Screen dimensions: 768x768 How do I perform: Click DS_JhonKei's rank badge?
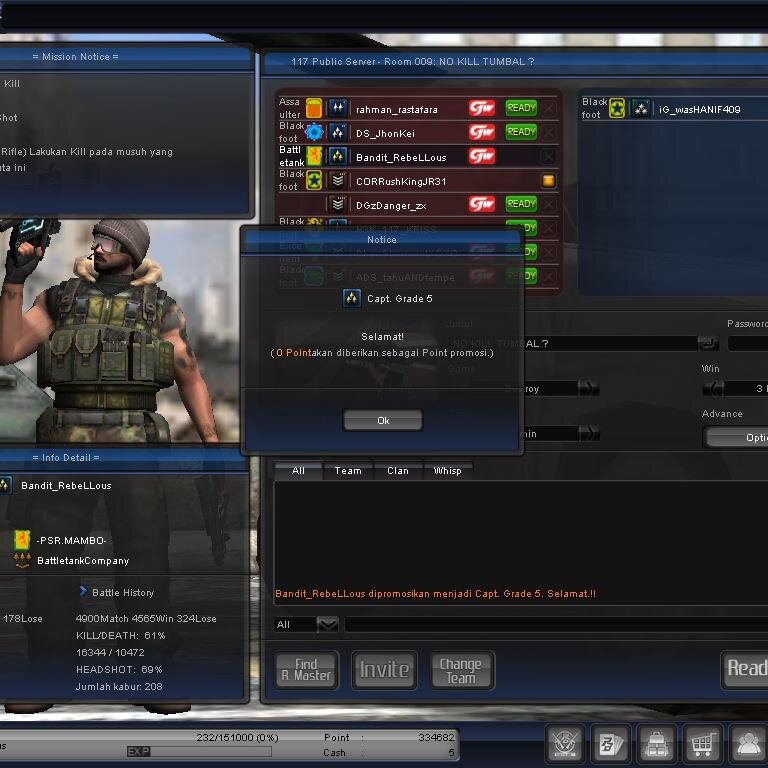(x=337, y=132)
